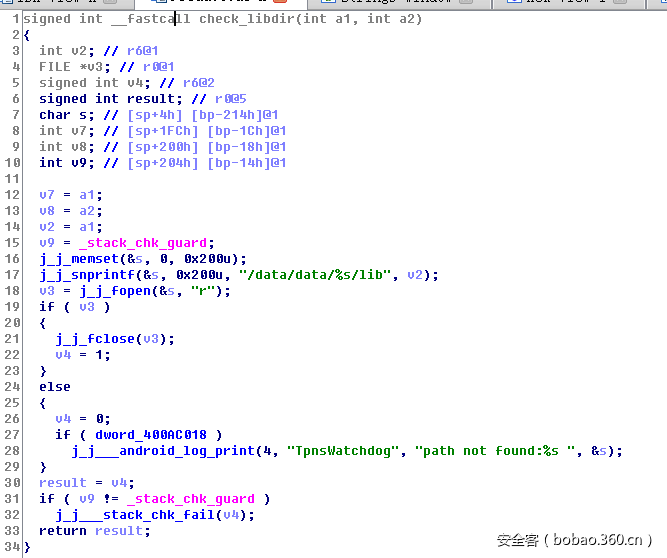The height and width of the screenshot is (558, 667).
Task: Click the 'return result;' statement
Action: pos(94,531)
